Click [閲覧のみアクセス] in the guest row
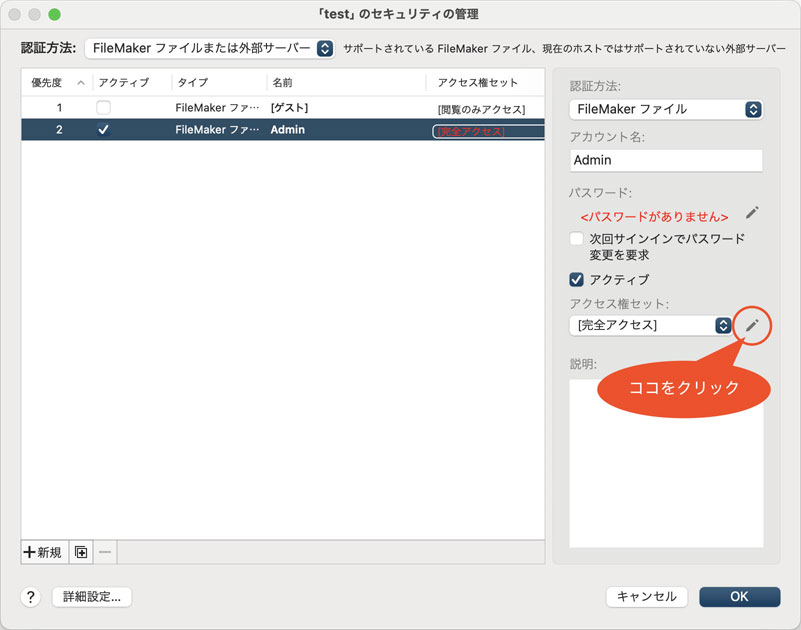Screen dimensions: 801x630 pos(481,109)
